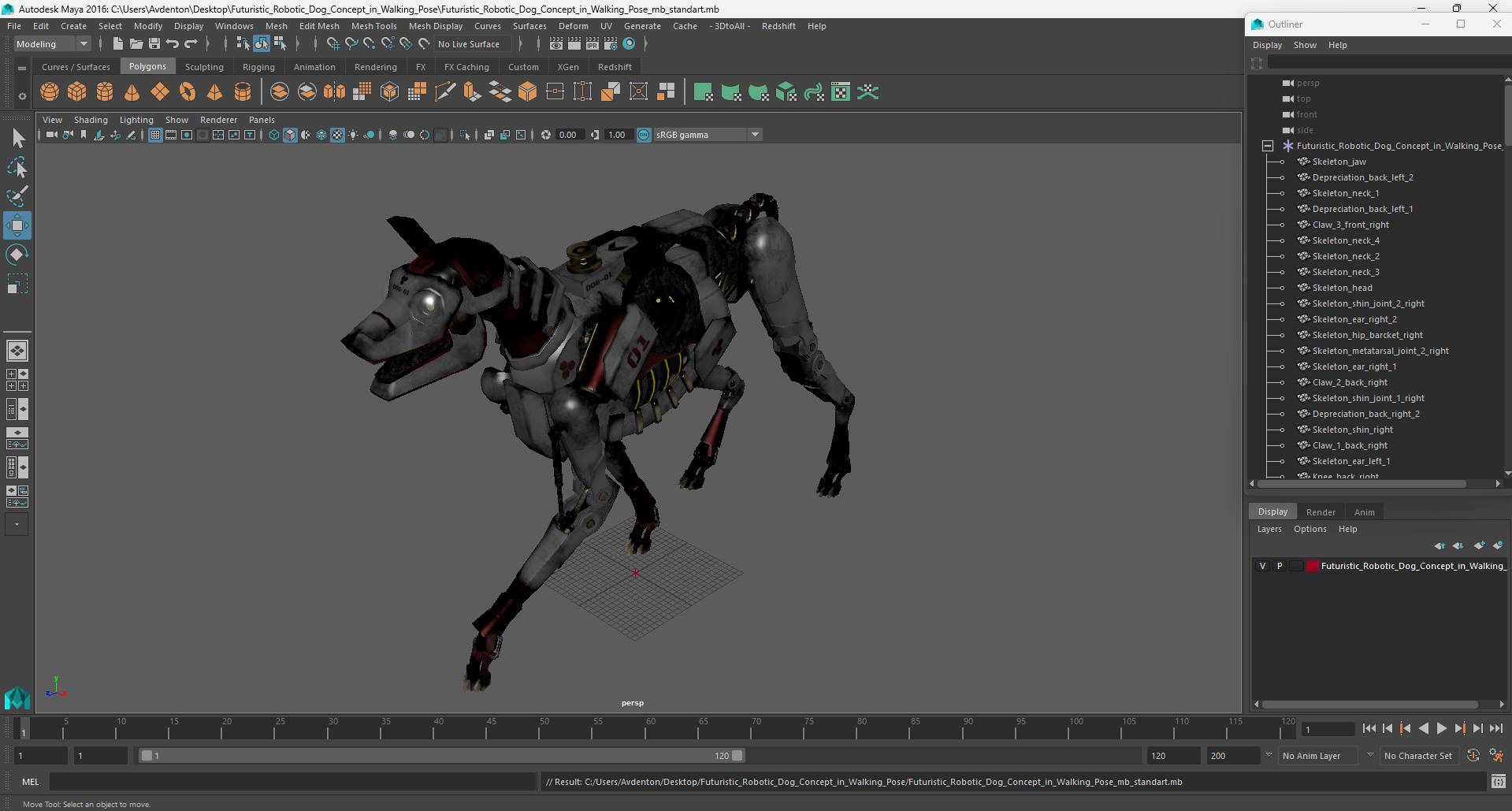Activate the Select tool arrow
This screenshot has height=811, width=1512.
click(x=17, y=139)
